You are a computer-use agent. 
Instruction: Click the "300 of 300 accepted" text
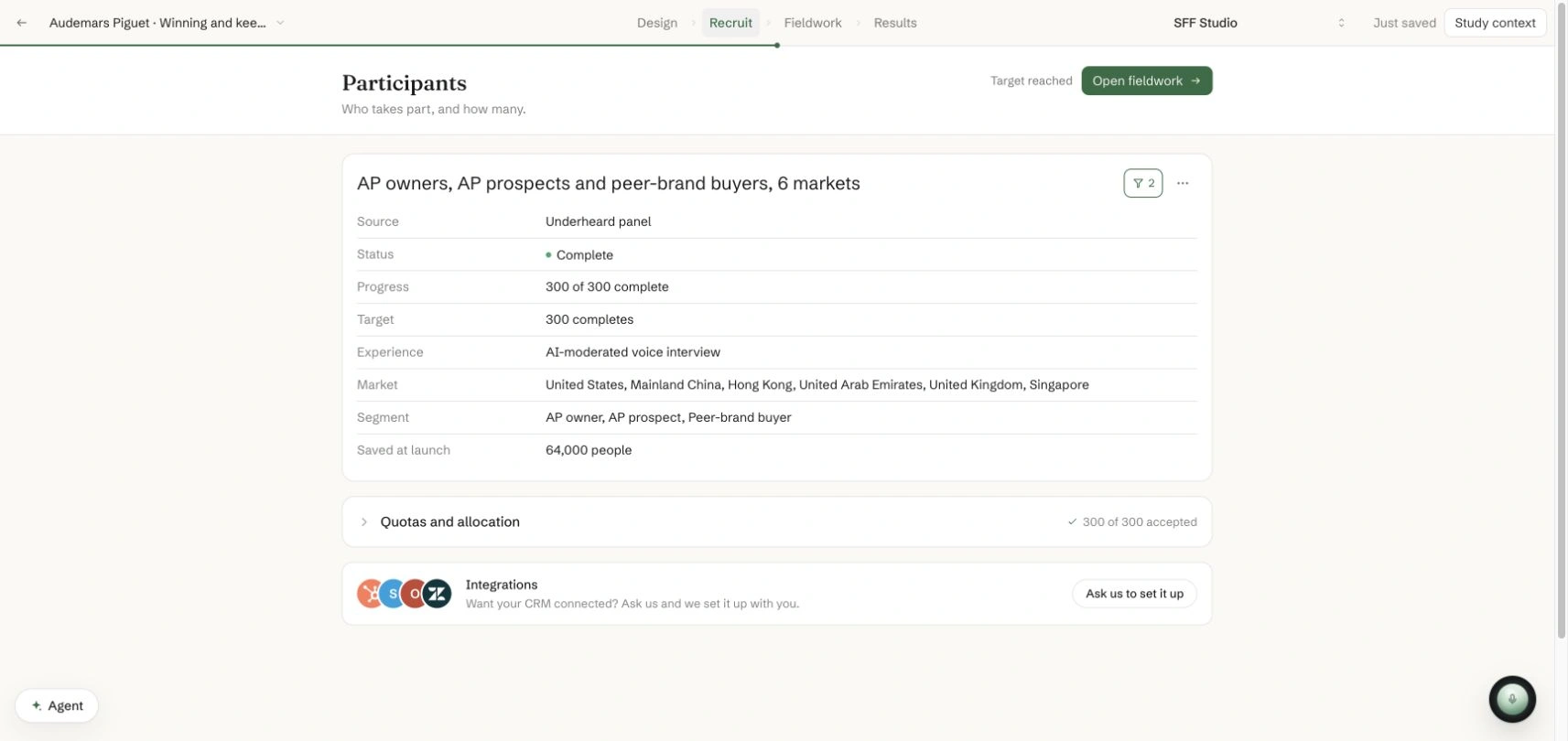pos(1140,521)
